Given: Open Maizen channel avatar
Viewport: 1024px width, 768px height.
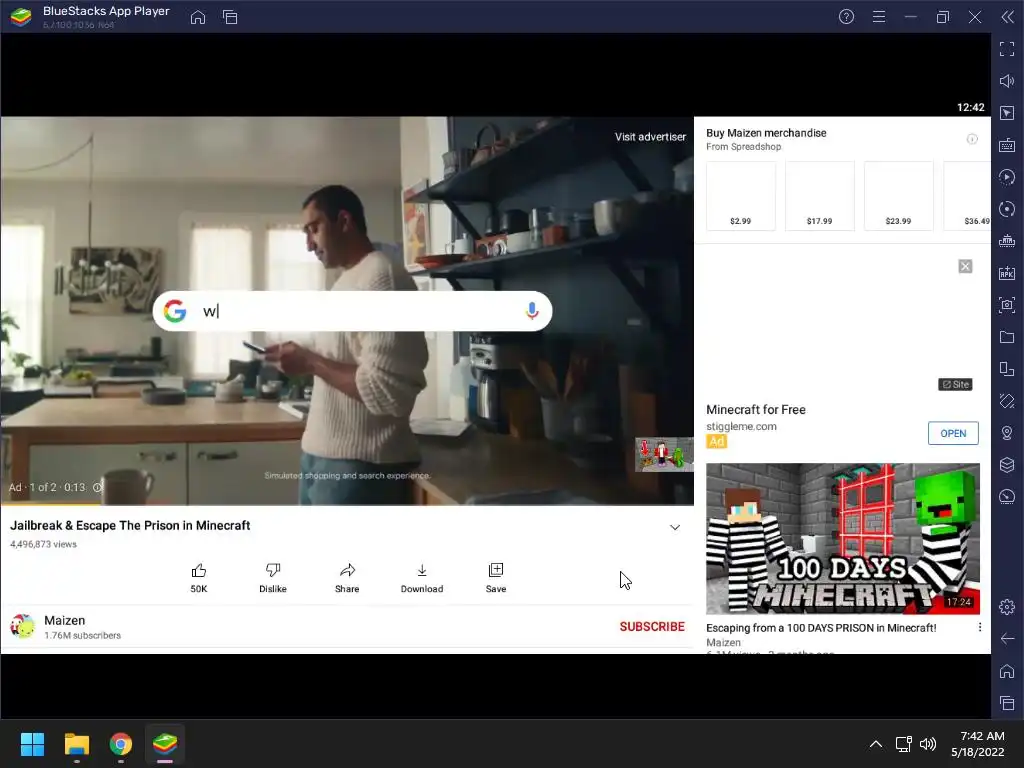Looking at the screenshot, I should point(22,626).
